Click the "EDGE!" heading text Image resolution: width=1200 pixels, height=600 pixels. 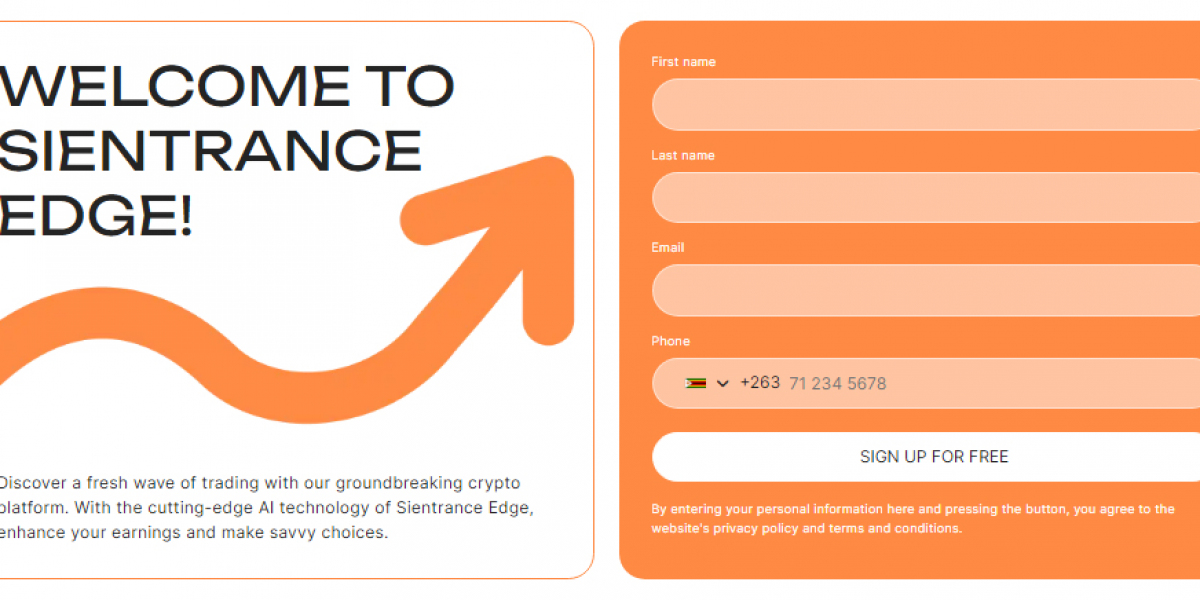(x=97, y=214)
